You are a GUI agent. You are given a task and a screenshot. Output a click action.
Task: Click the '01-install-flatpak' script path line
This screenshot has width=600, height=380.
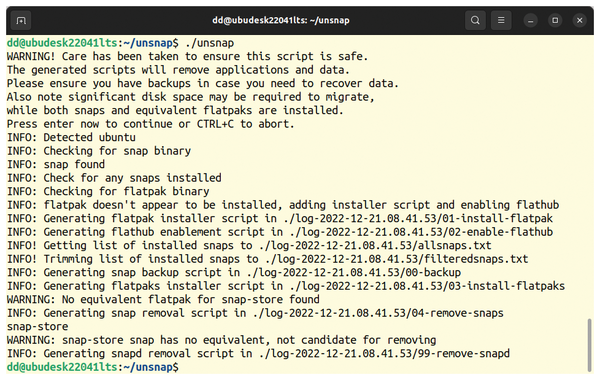(x=280, y=219)
